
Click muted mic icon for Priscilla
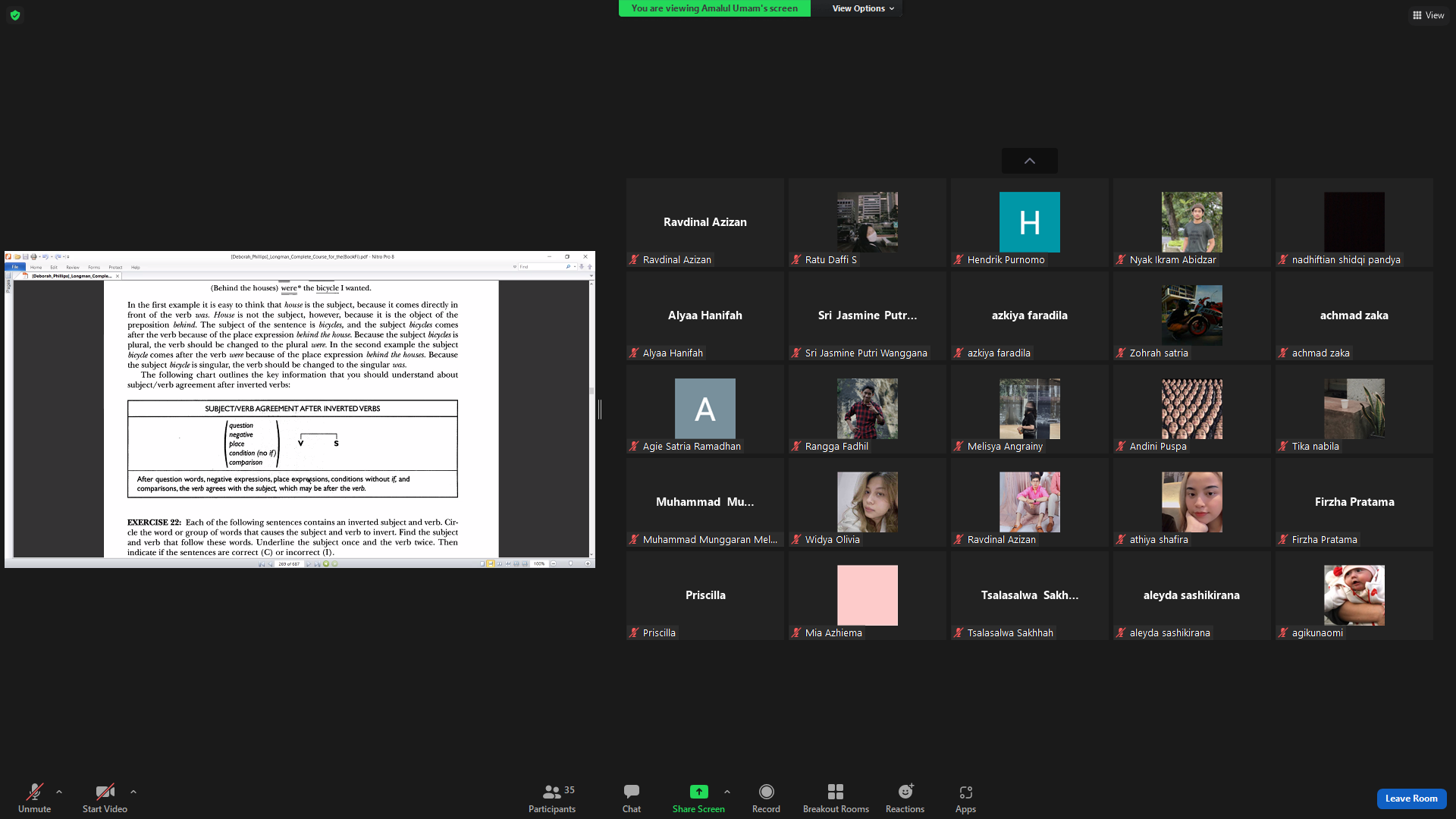pos(634,632)
